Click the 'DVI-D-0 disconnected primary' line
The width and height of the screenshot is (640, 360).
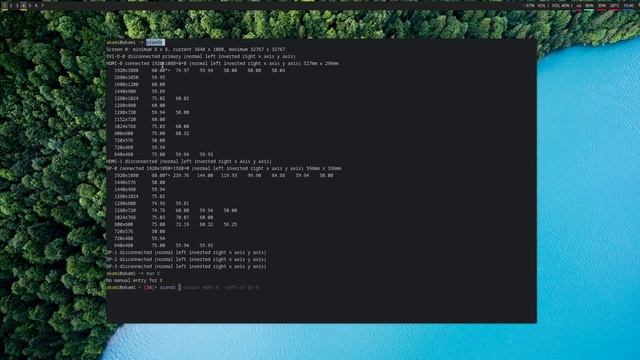point(201,56)
